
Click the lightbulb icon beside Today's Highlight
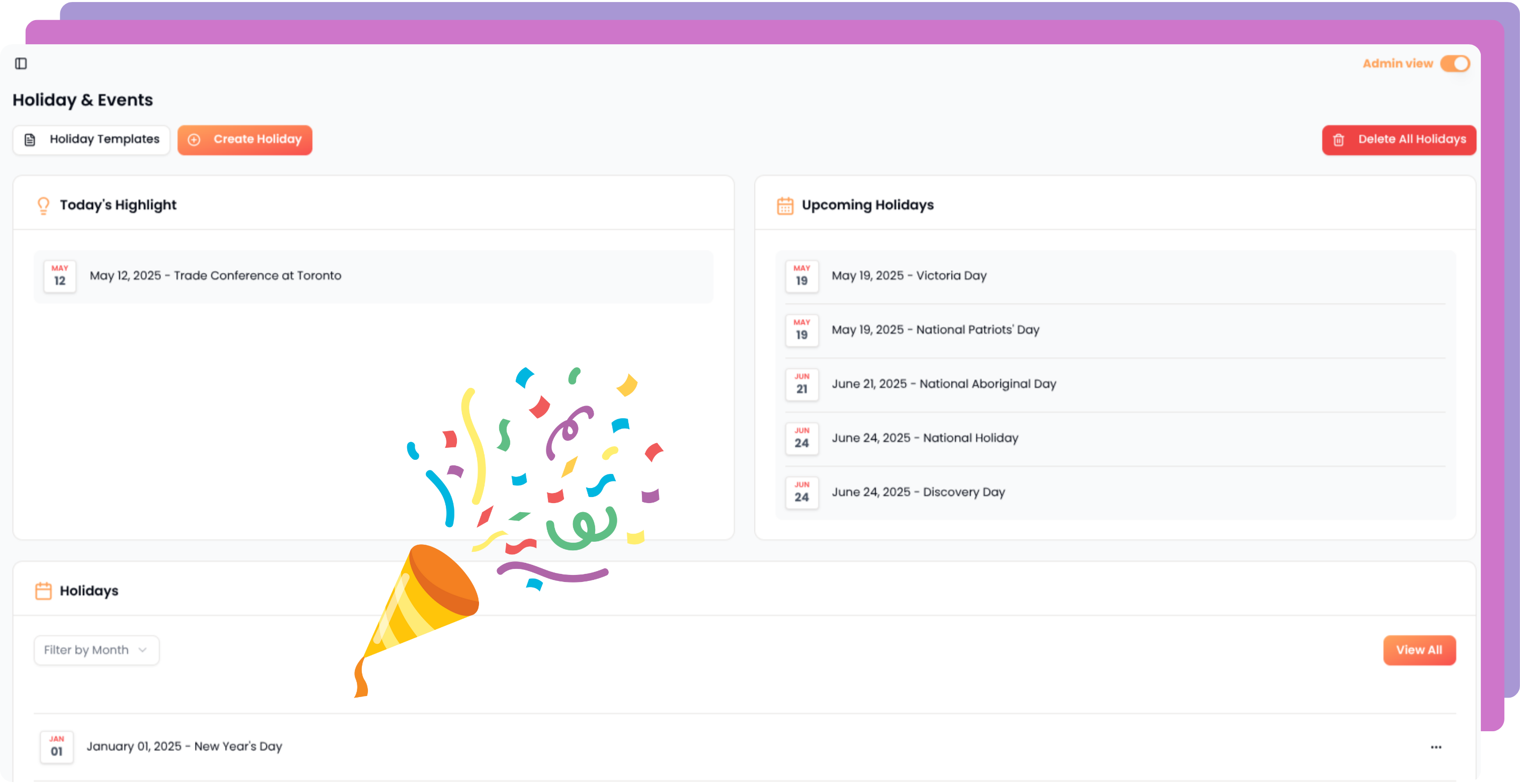pos(43,205)
